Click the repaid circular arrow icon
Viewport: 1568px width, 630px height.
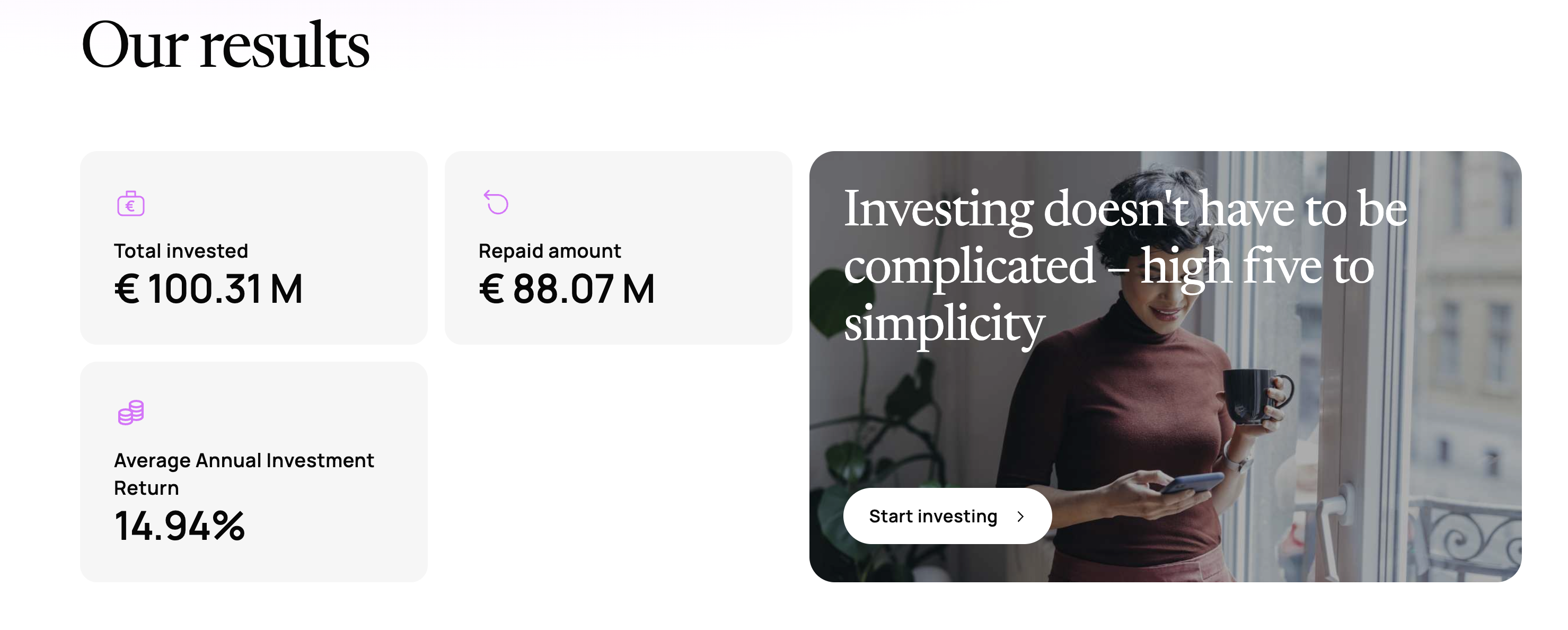(x=496, y=202)
